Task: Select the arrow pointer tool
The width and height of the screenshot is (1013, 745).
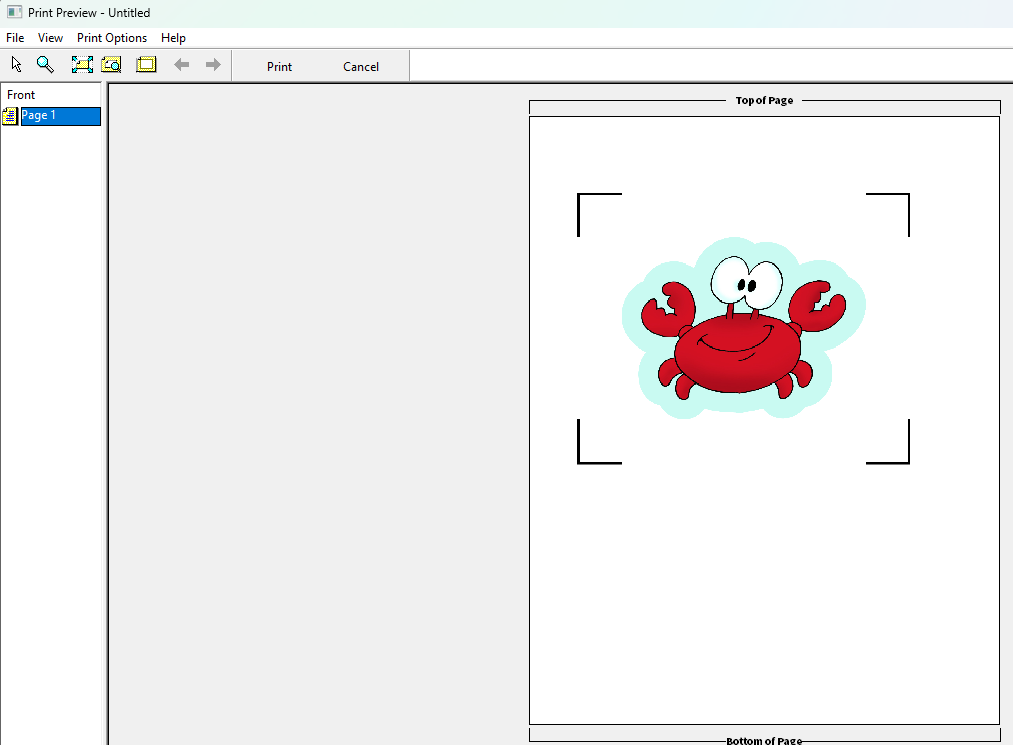Action: click(x=16, y=65)
